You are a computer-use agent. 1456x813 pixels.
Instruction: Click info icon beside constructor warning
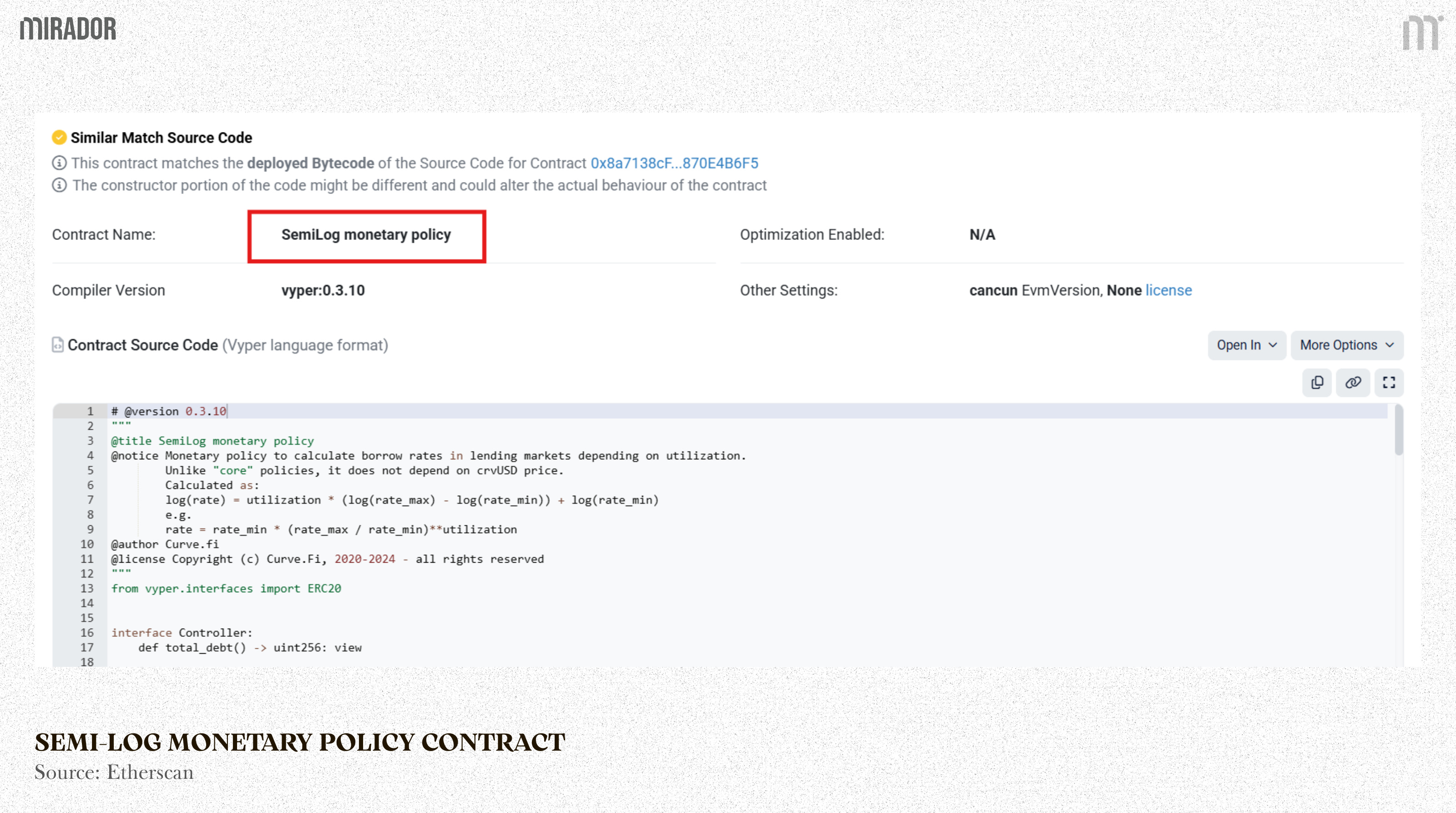click(59, 185)
